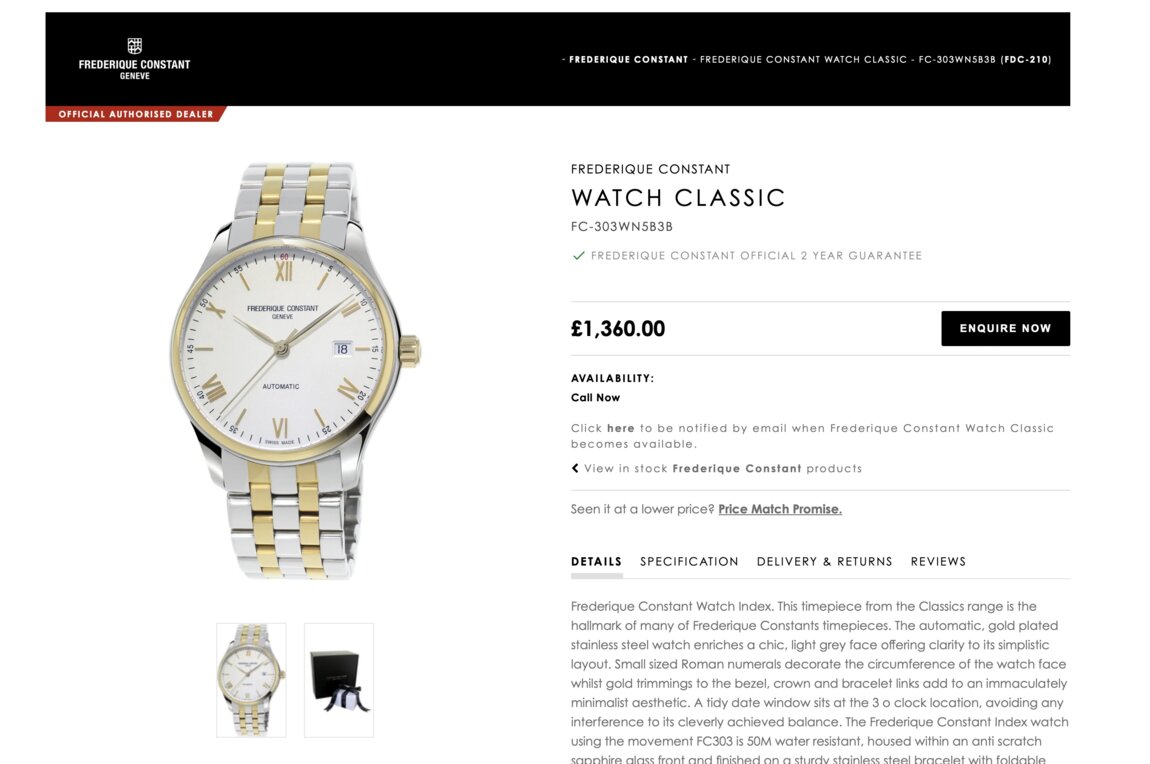Screen dimensions: 1150x764
Task: Show the Reviews tab
Action: 938,562
